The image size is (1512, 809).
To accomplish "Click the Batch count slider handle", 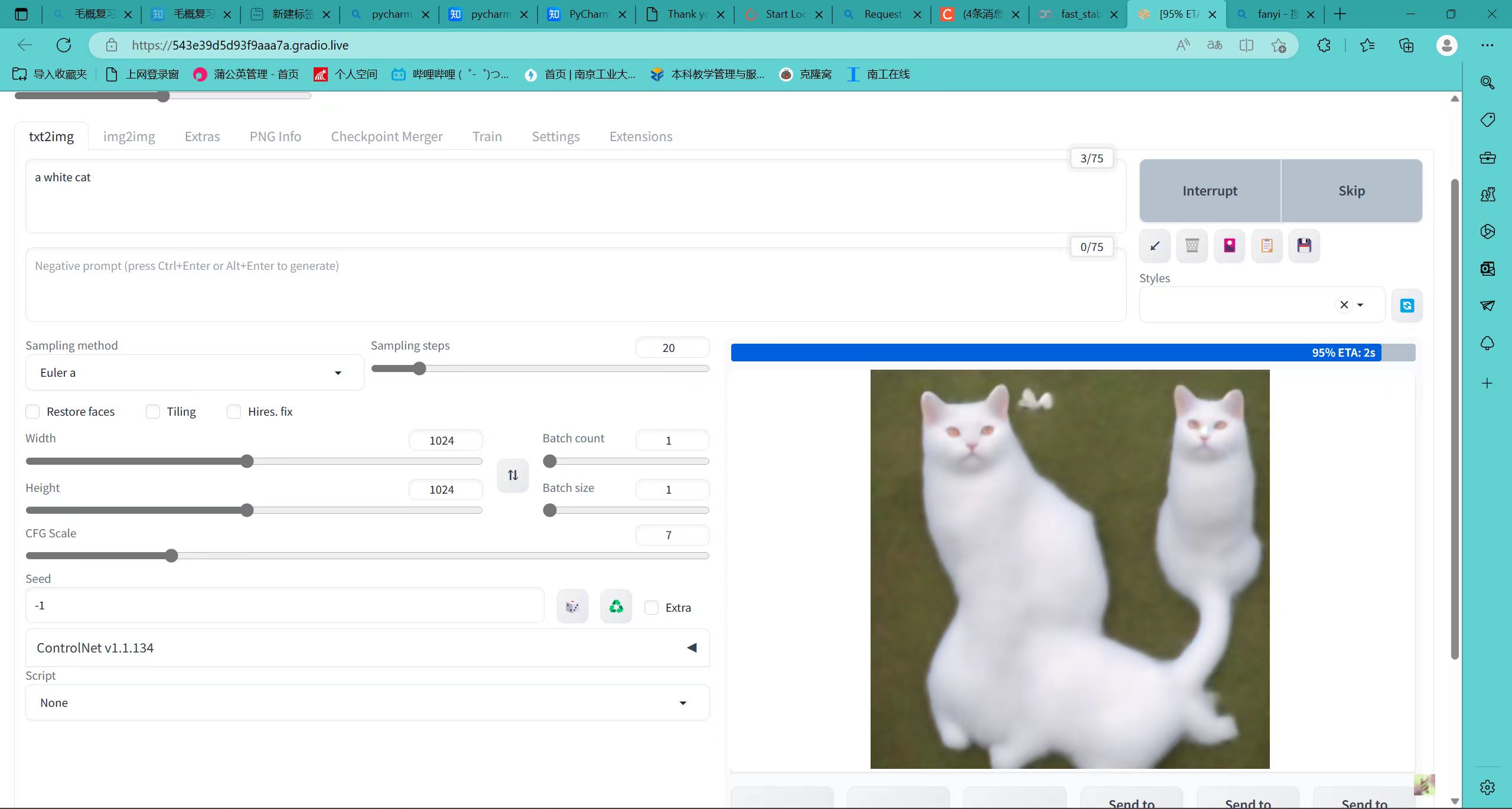I will point(550,461).
